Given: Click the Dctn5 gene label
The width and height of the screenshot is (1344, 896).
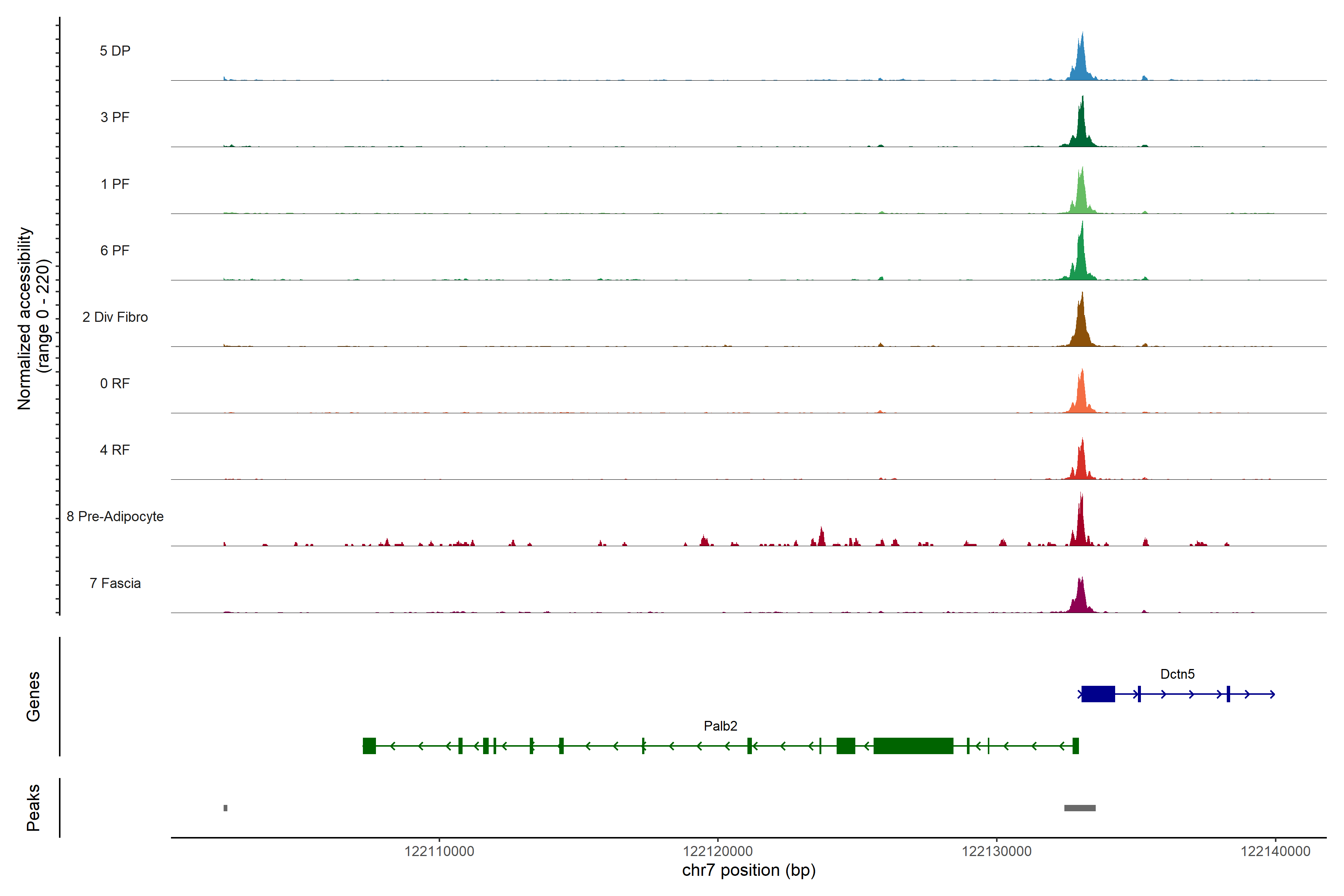Looking at the screenshot, I should pos(1177,674).
